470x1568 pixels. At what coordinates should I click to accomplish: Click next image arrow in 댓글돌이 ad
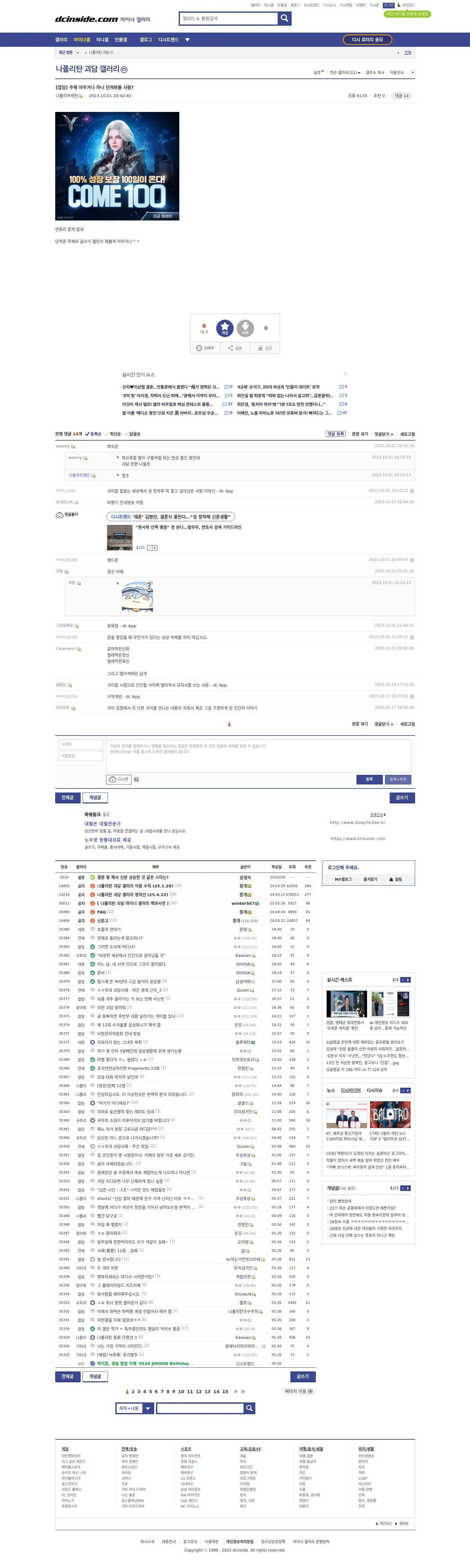coord(154,547)
